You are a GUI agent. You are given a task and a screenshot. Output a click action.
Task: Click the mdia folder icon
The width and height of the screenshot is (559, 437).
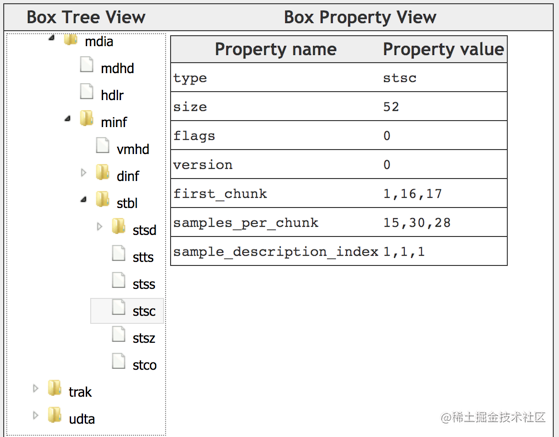click(71, 39)
